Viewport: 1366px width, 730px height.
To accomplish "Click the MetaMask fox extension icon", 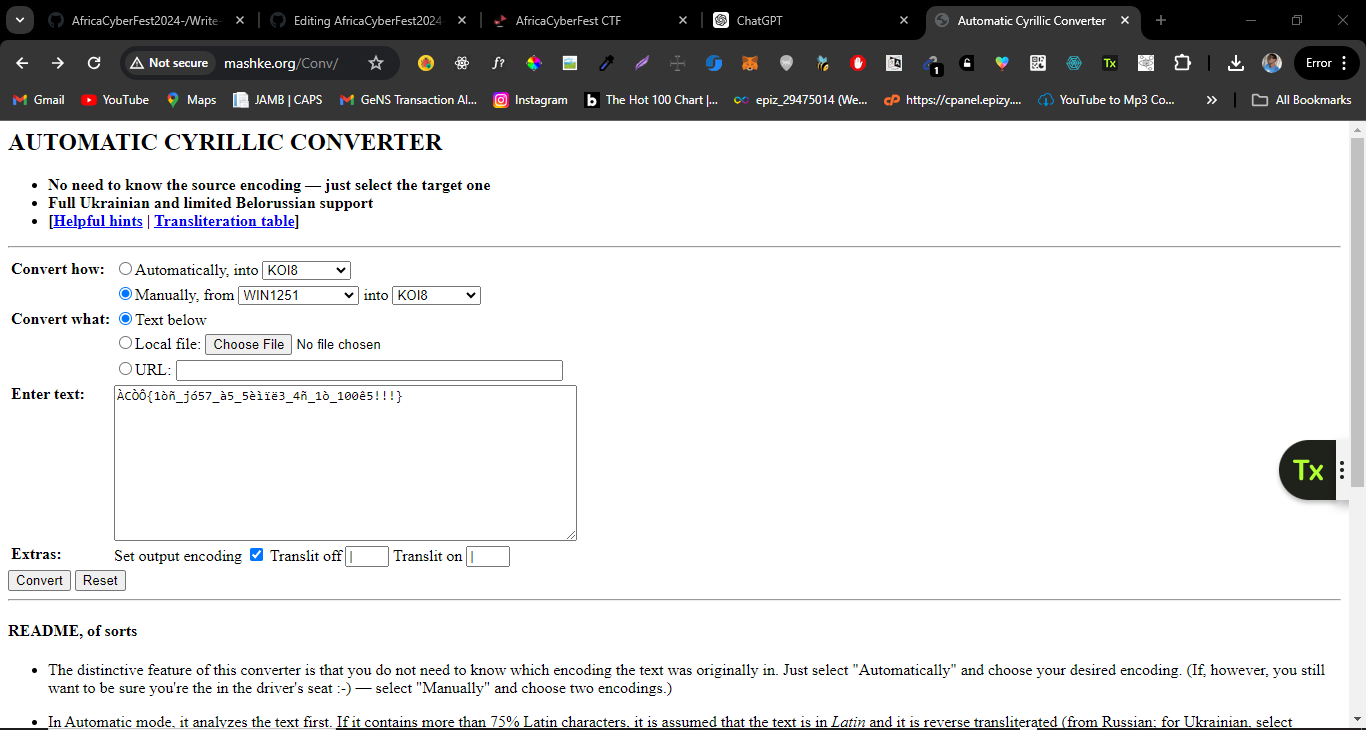I will click(749, 63).
